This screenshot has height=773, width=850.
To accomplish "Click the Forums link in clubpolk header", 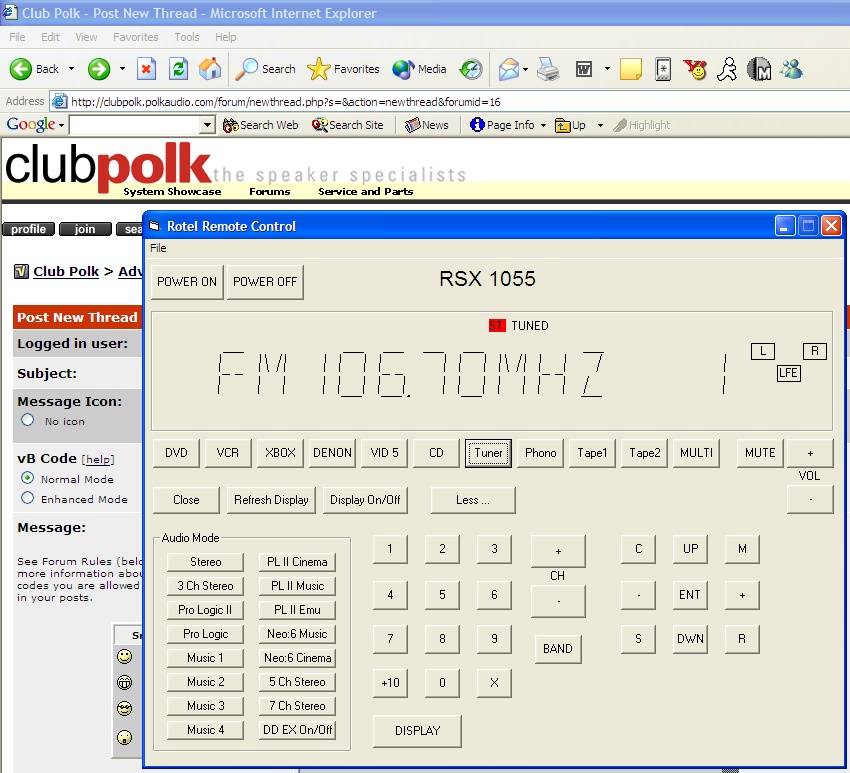I will (x=269, y=191).
